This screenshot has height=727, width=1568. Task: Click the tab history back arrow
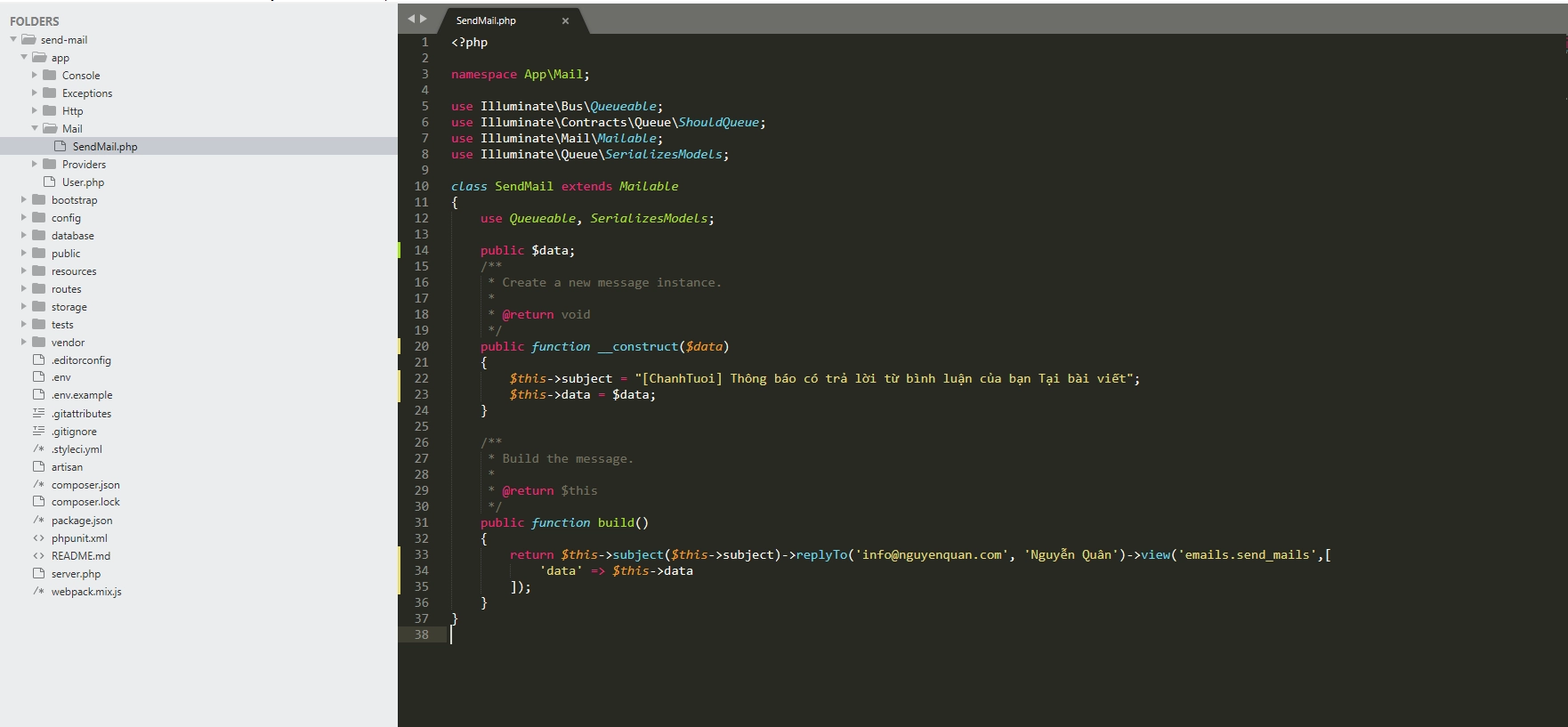(x=411, y=19)
